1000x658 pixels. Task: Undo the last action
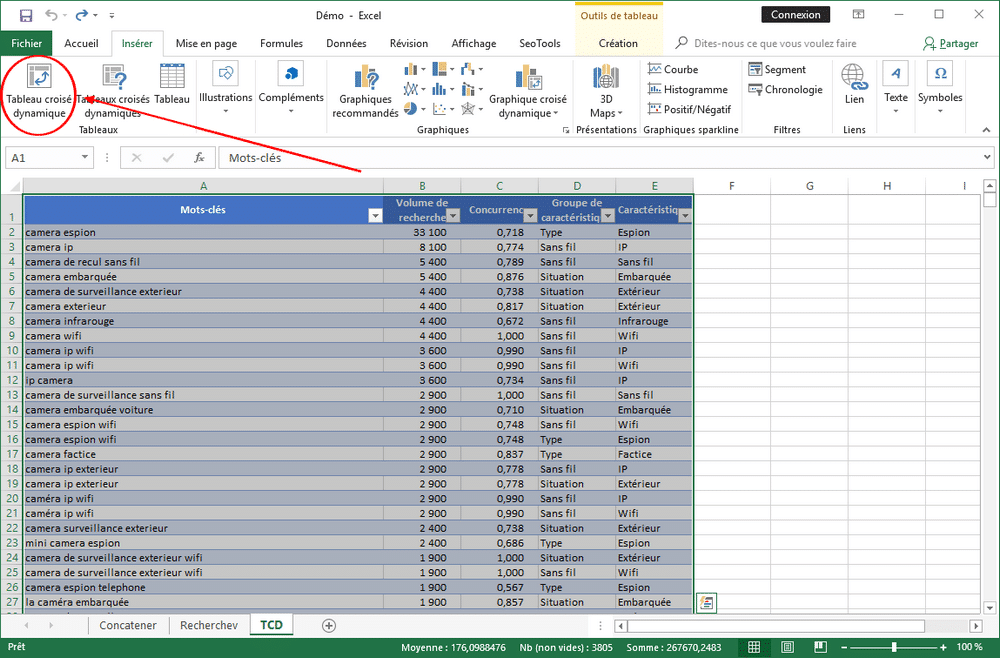52,15
